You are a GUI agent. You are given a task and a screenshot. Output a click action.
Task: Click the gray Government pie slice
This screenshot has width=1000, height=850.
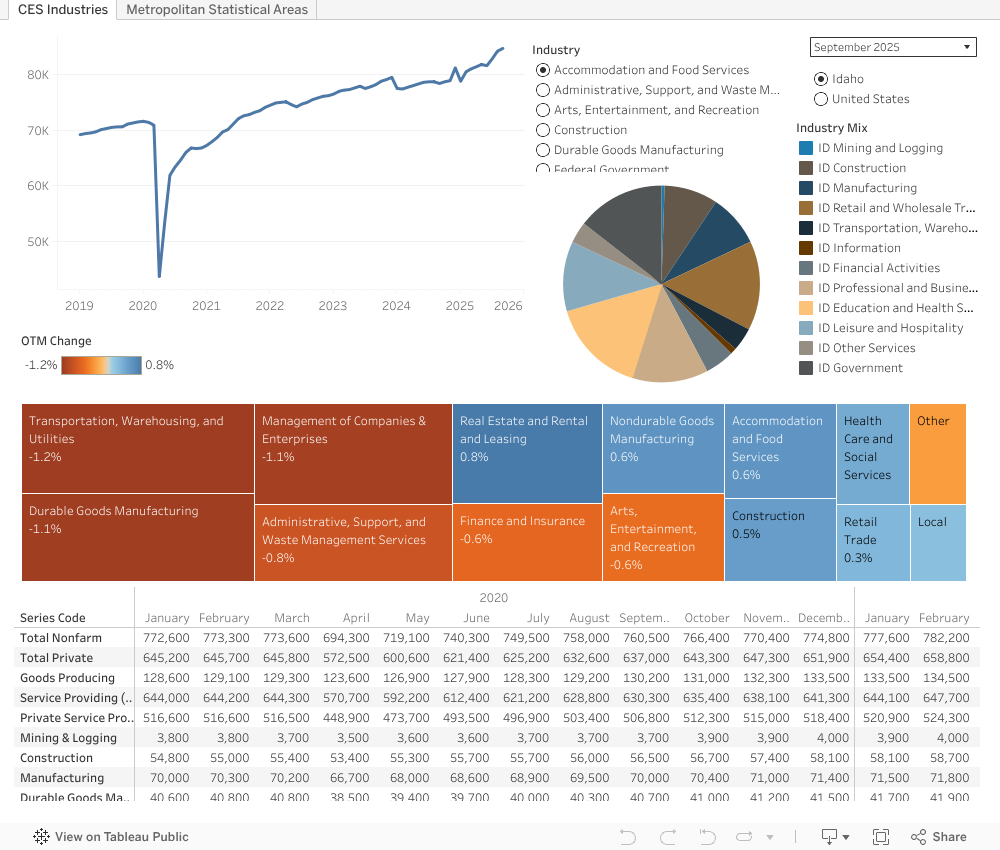628,228
